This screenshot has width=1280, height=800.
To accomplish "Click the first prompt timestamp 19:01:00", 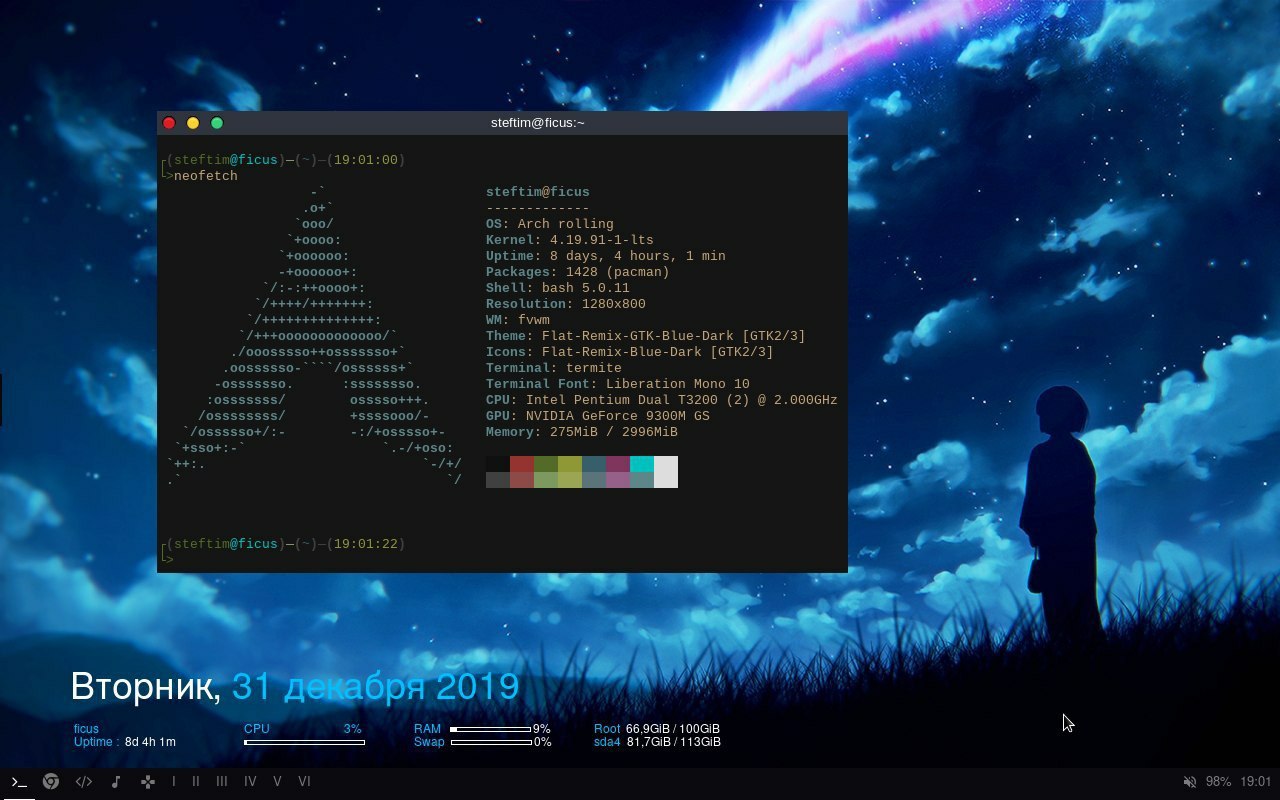I will (x=366, y=160).
